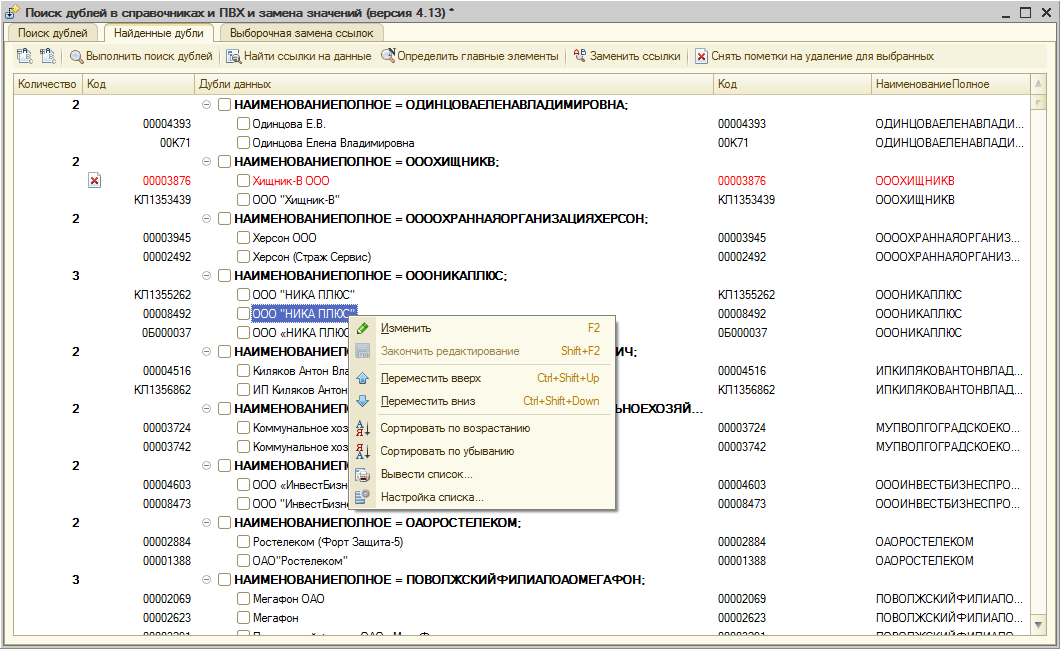Click the 'НаименованиеПолное' column header

950,84
